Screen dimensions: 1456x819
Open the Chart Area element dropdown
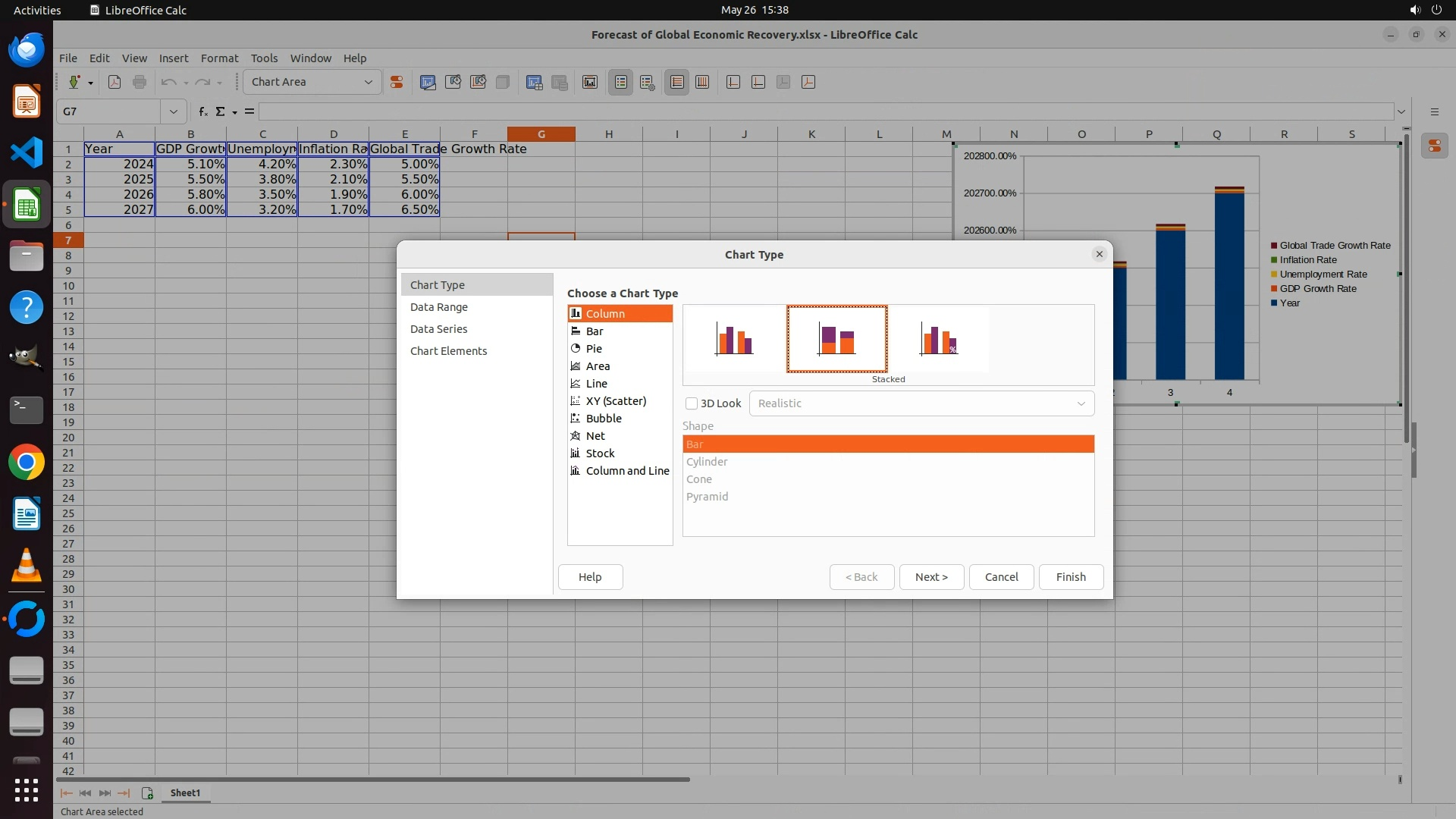pyautogui.click(x=369, y=82)
